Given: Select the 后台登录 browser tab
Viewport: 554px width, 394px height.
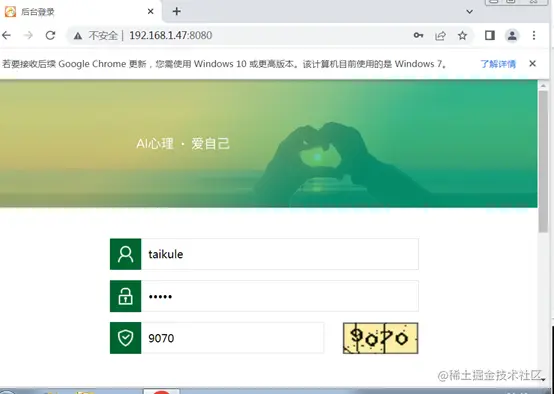Looking at the screenshot, I should click(81, 12).
